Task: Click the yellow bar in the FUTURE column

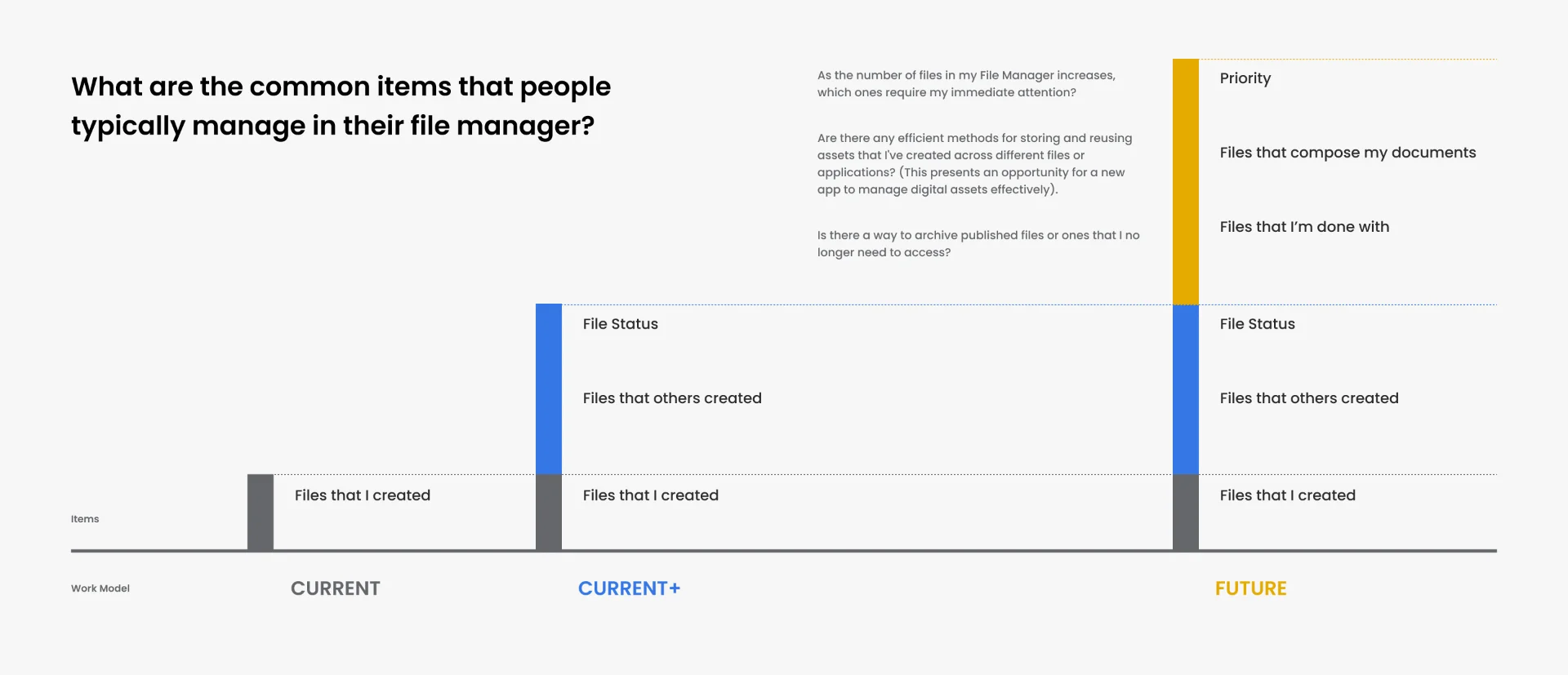Action: (x=1185, y=181)
